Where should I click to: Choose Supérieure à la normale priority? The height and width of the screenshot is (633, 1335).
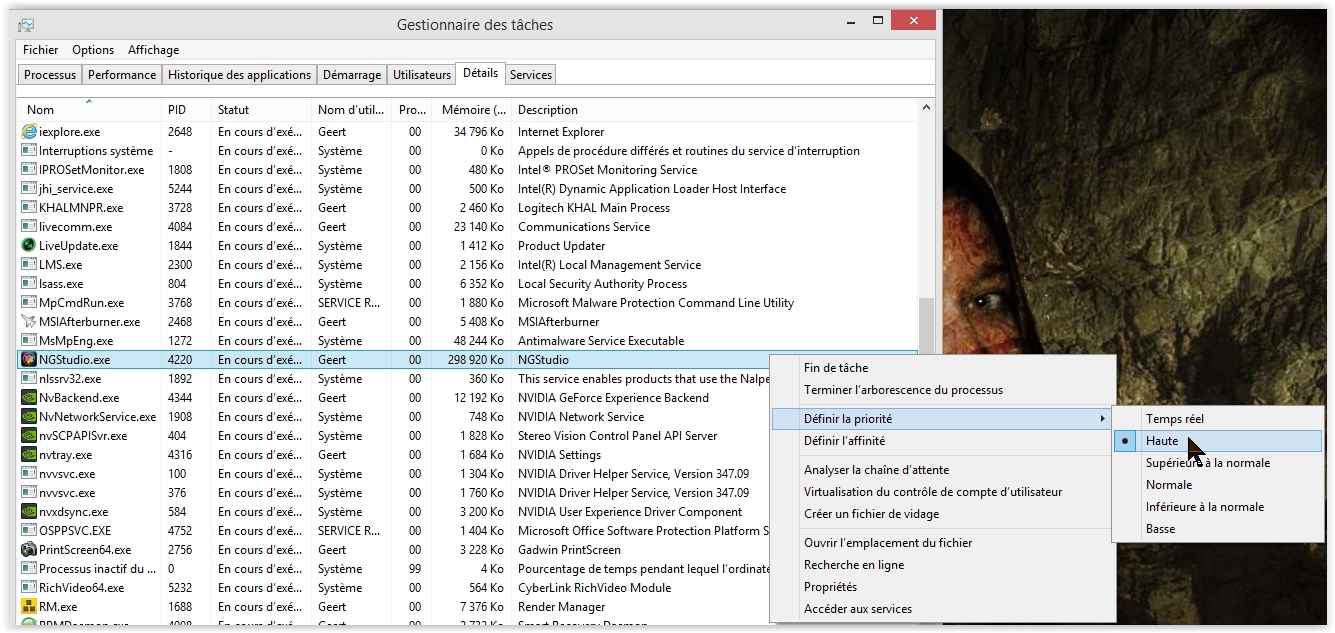click(x=1218, y=463)
